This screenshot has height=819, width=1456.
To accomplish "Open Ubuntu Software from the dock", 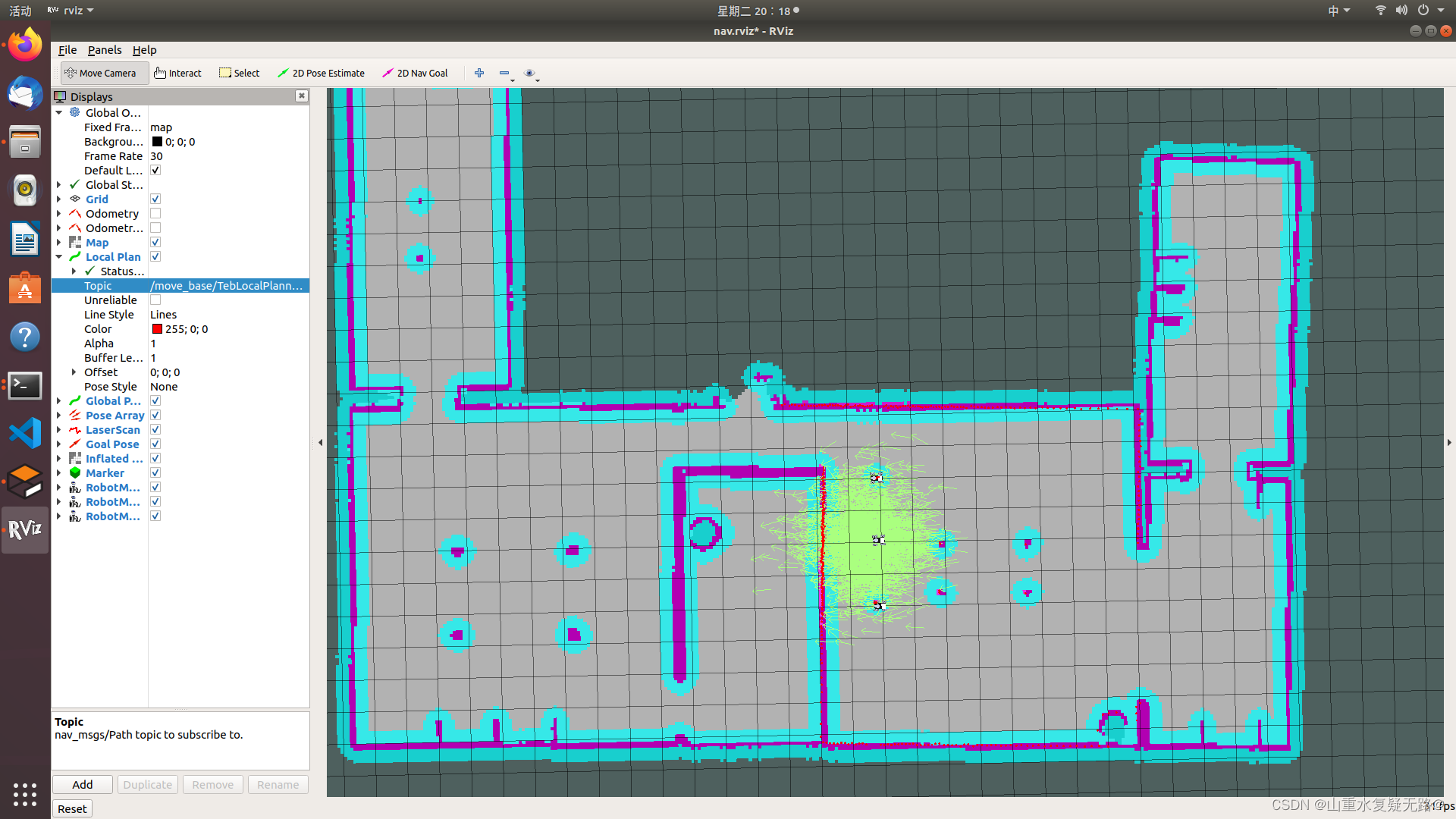I will tap(25, 288).
